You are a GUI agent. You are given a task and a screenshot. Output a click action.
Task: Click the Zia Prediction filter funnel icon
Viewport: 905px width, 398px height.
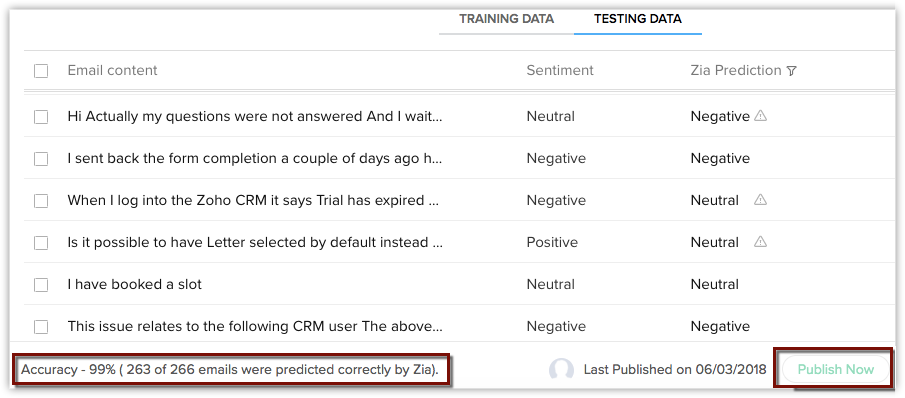792,71
